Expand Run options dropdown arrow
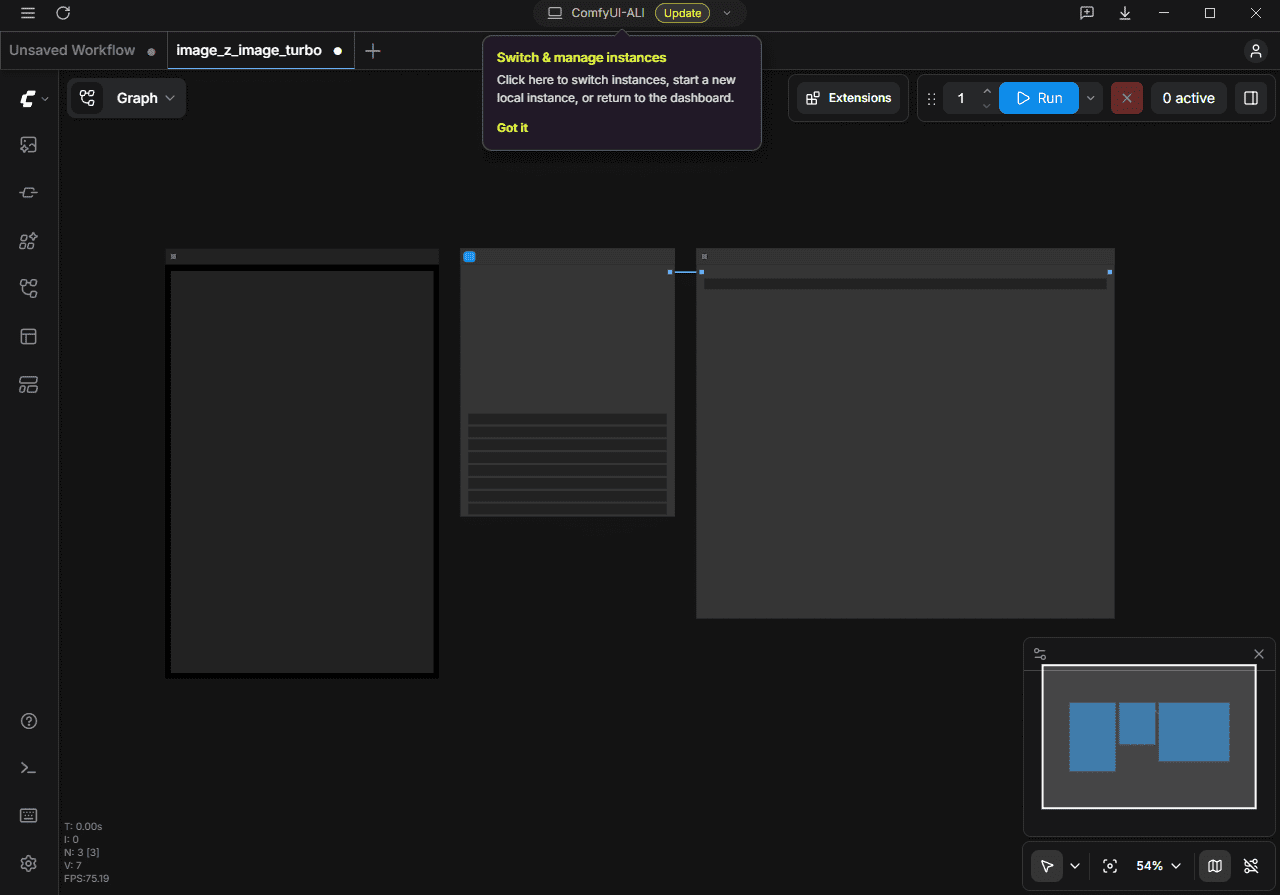Screen dimensions: 1280x895 click(x=1090, y=98)
